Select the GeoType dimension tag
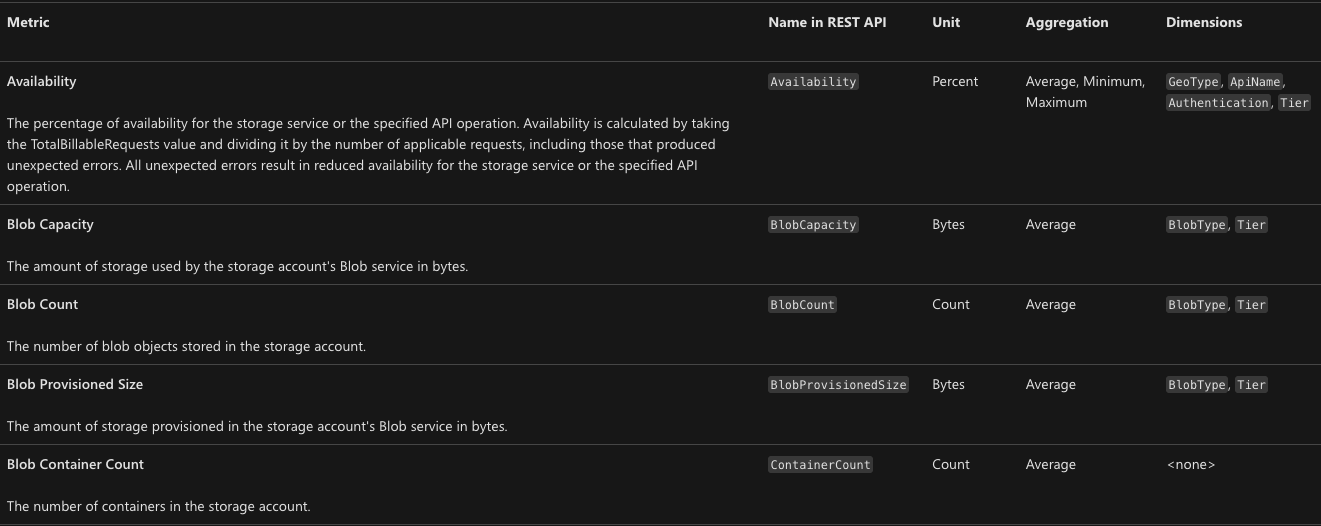 coord(1193,82)
